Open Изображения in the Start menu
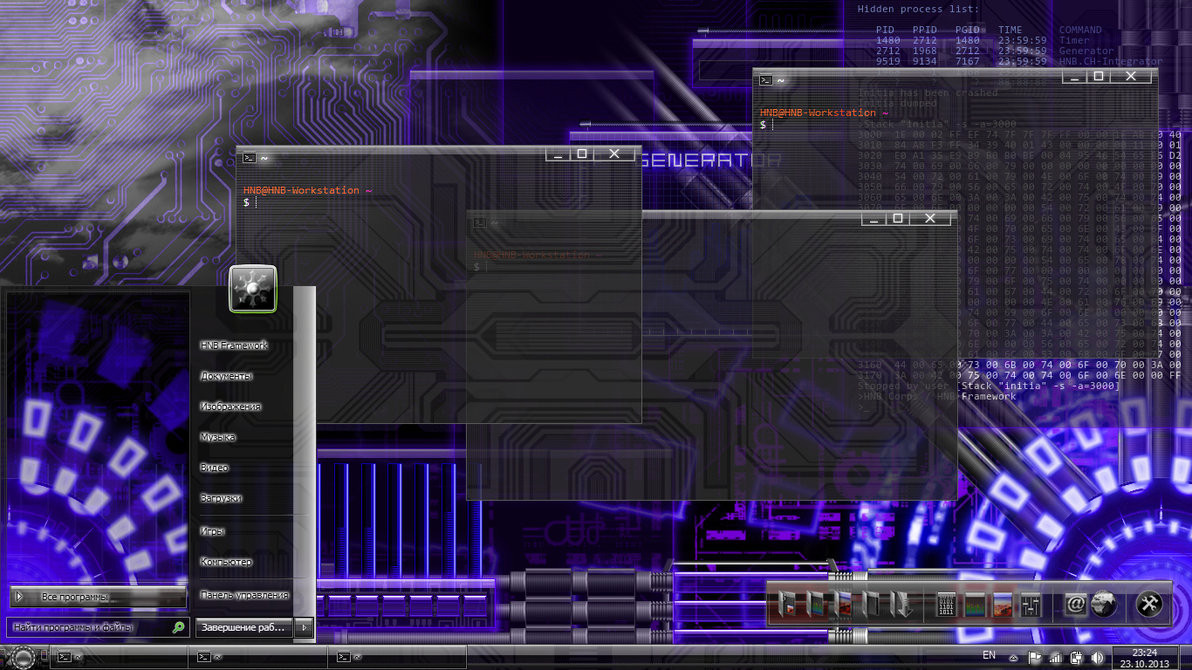1192x670 pixels. 230,406
